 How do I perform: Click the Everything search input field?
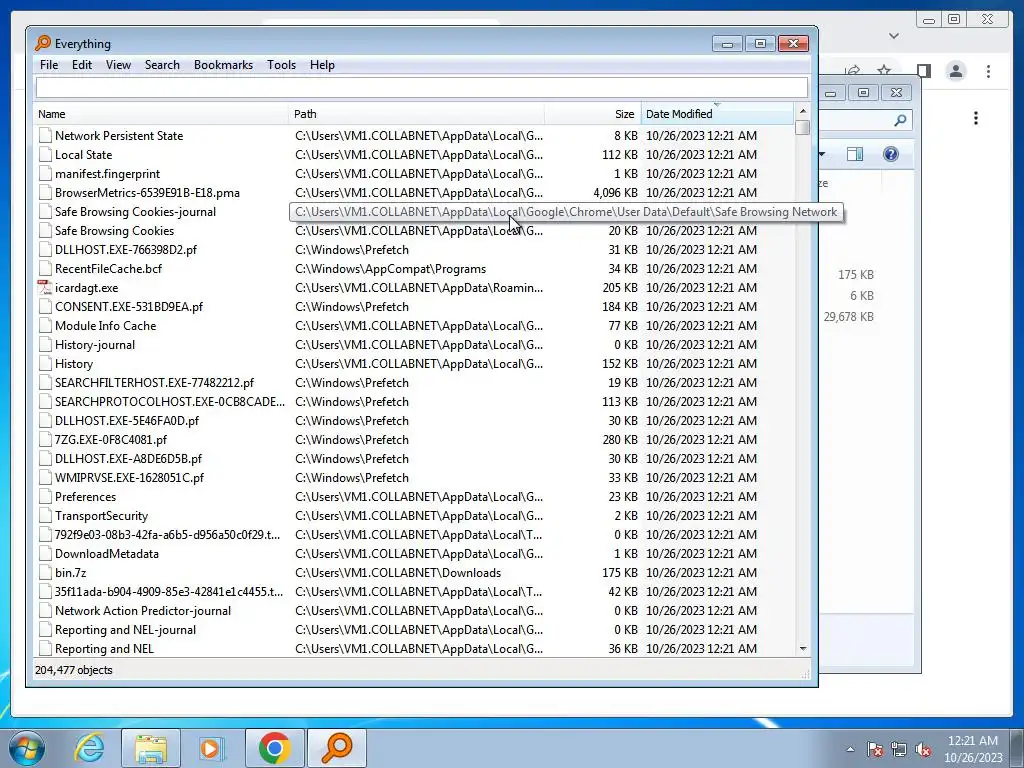pos(422,88)
